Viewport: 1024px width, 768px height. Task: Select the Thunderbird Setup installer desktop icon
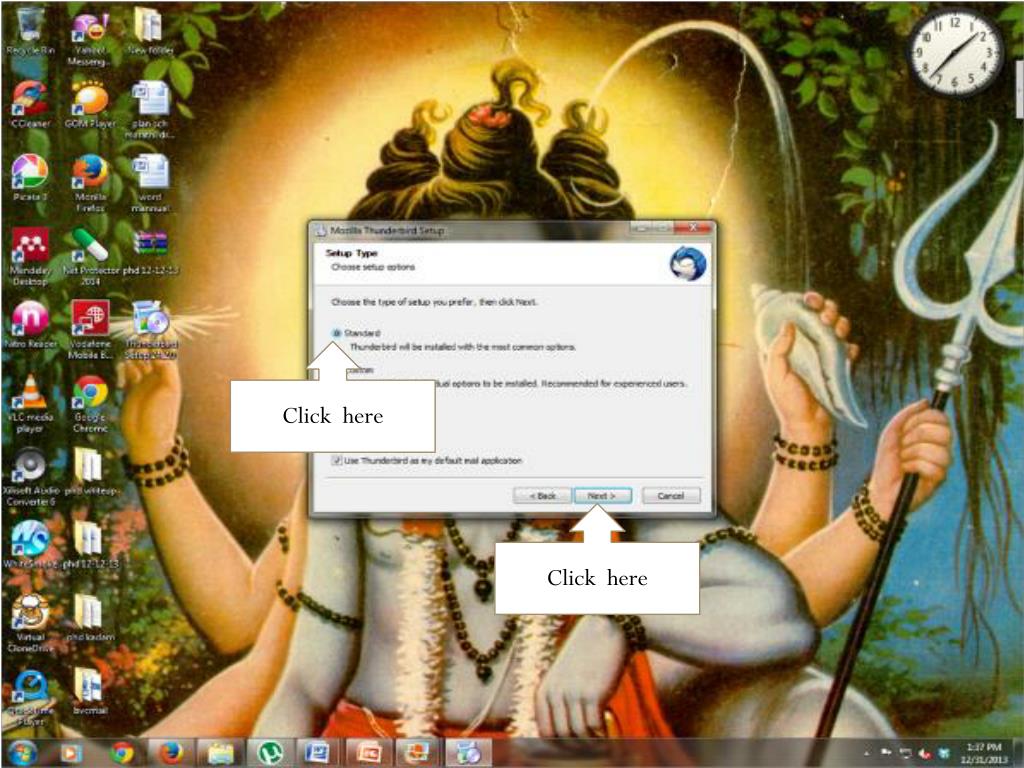150,330
